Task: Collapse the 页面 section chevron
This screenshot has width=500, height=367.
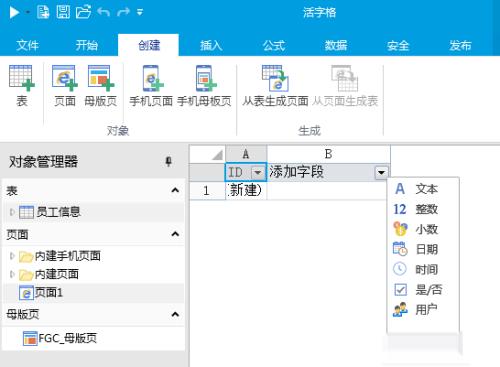Action: [175, 234]
